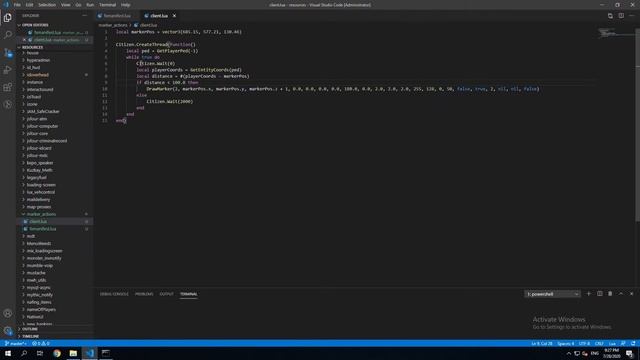Expand the house folder

pos(33,53)
